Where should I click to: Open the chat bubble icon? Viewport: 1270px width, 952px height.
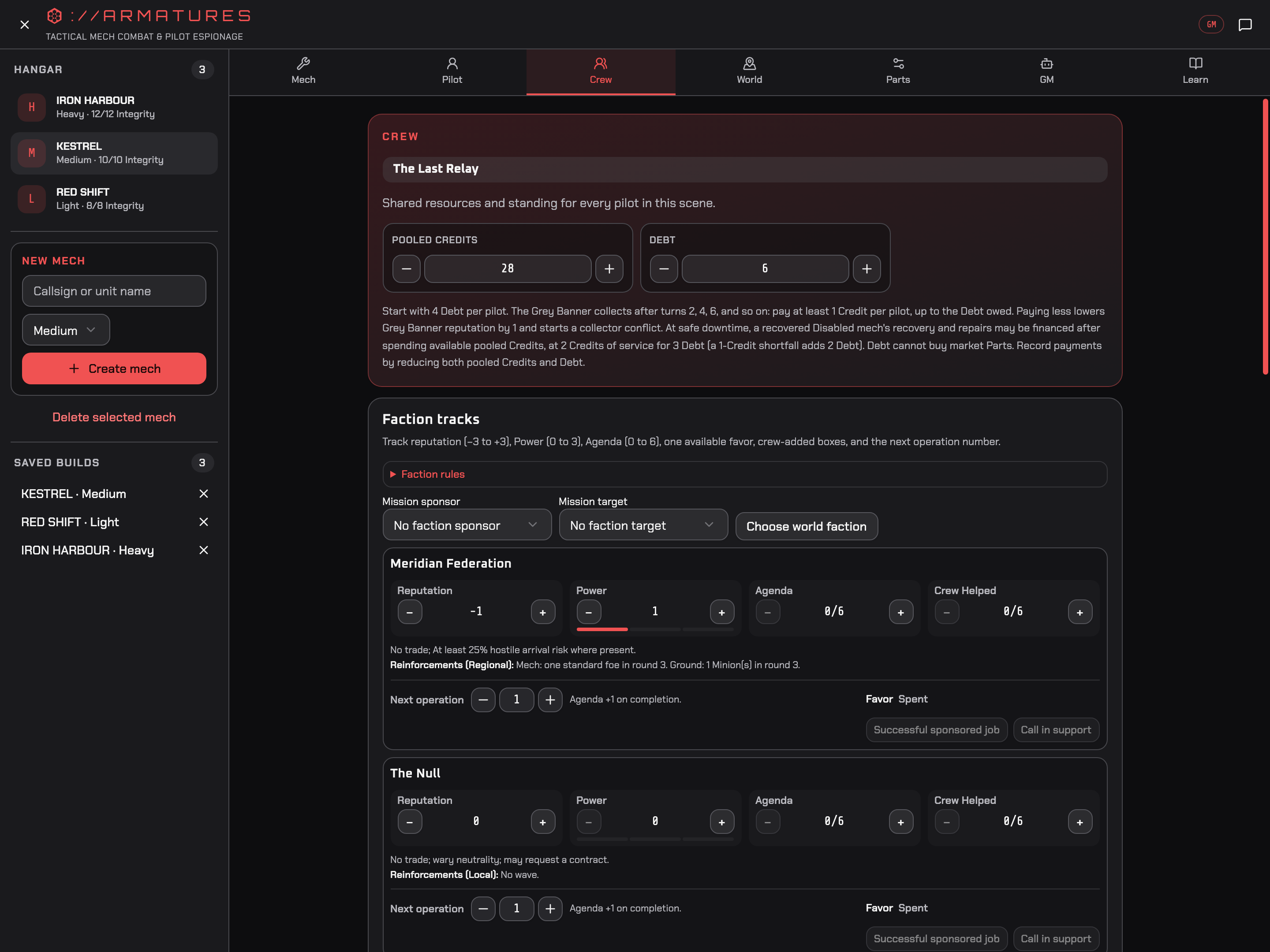point(1245,25)
